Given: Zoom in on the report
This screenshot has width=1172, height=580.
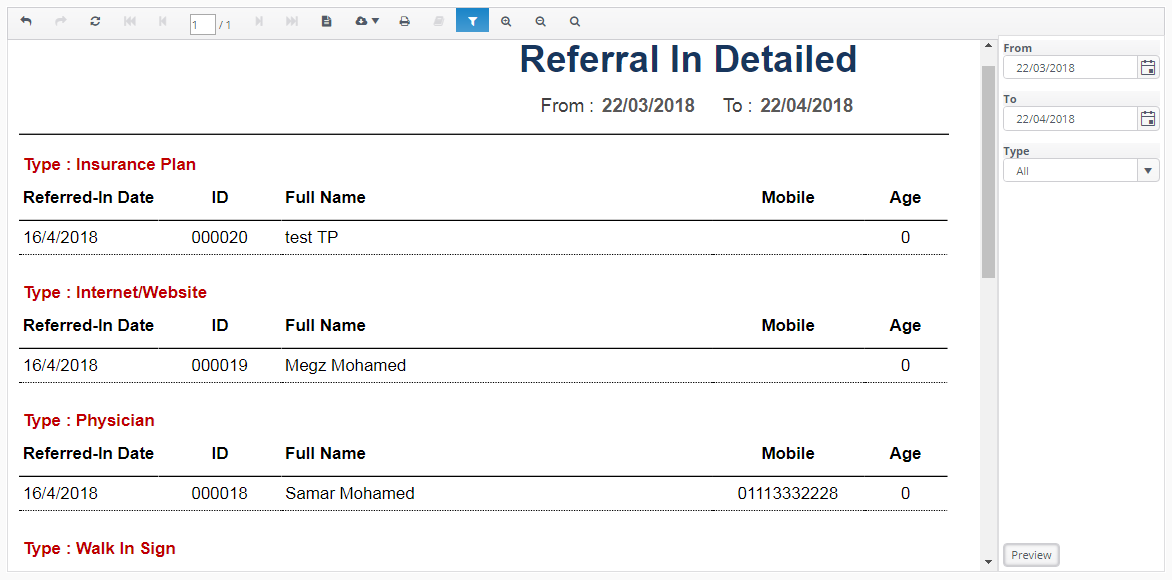Looking at the screenshot, I should tap(506, 21).
